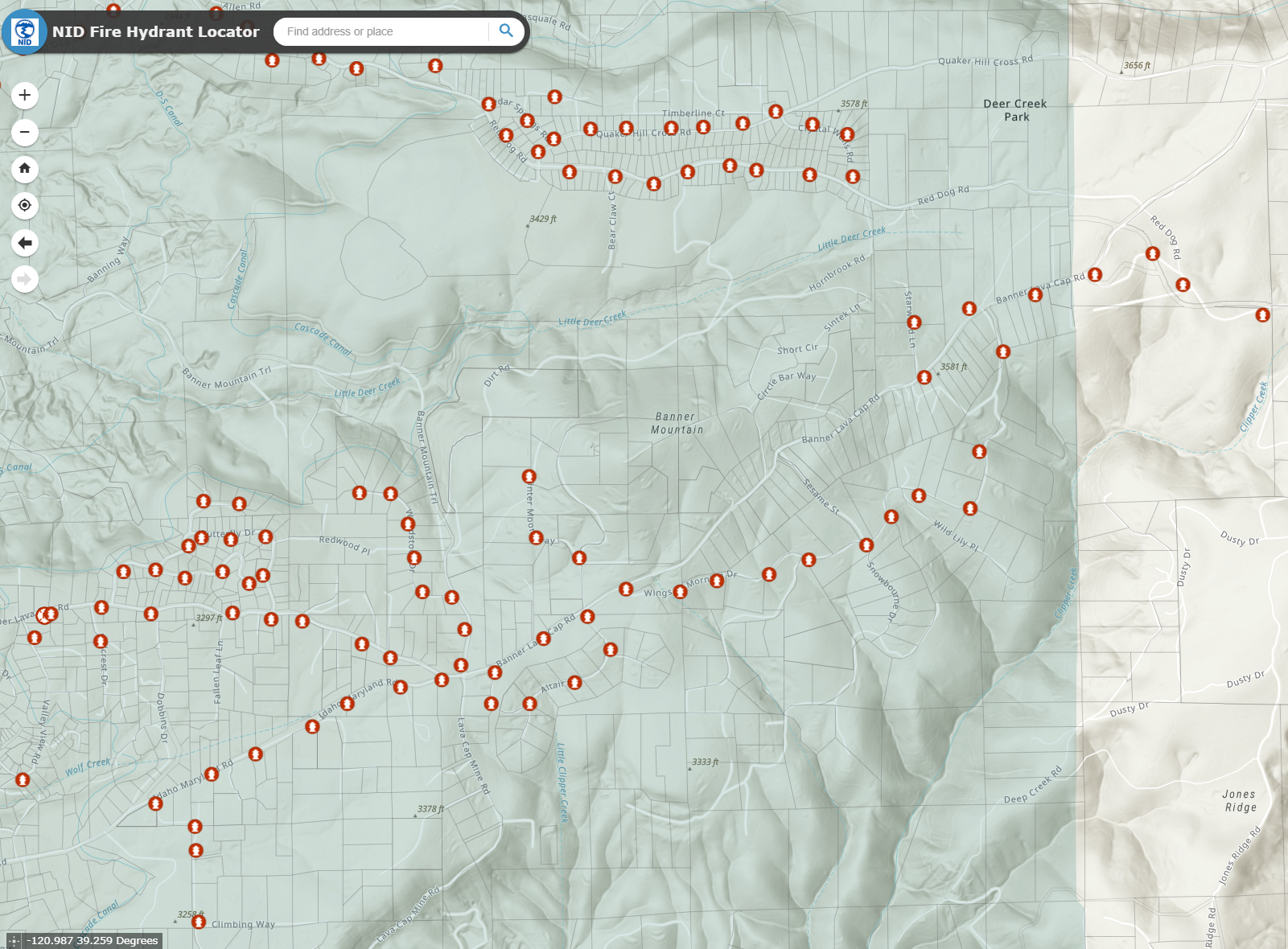Screen dimensions: 1288x949
Task: Return to the default home extent
Action: pyautogui.click(x=25, y=169)
